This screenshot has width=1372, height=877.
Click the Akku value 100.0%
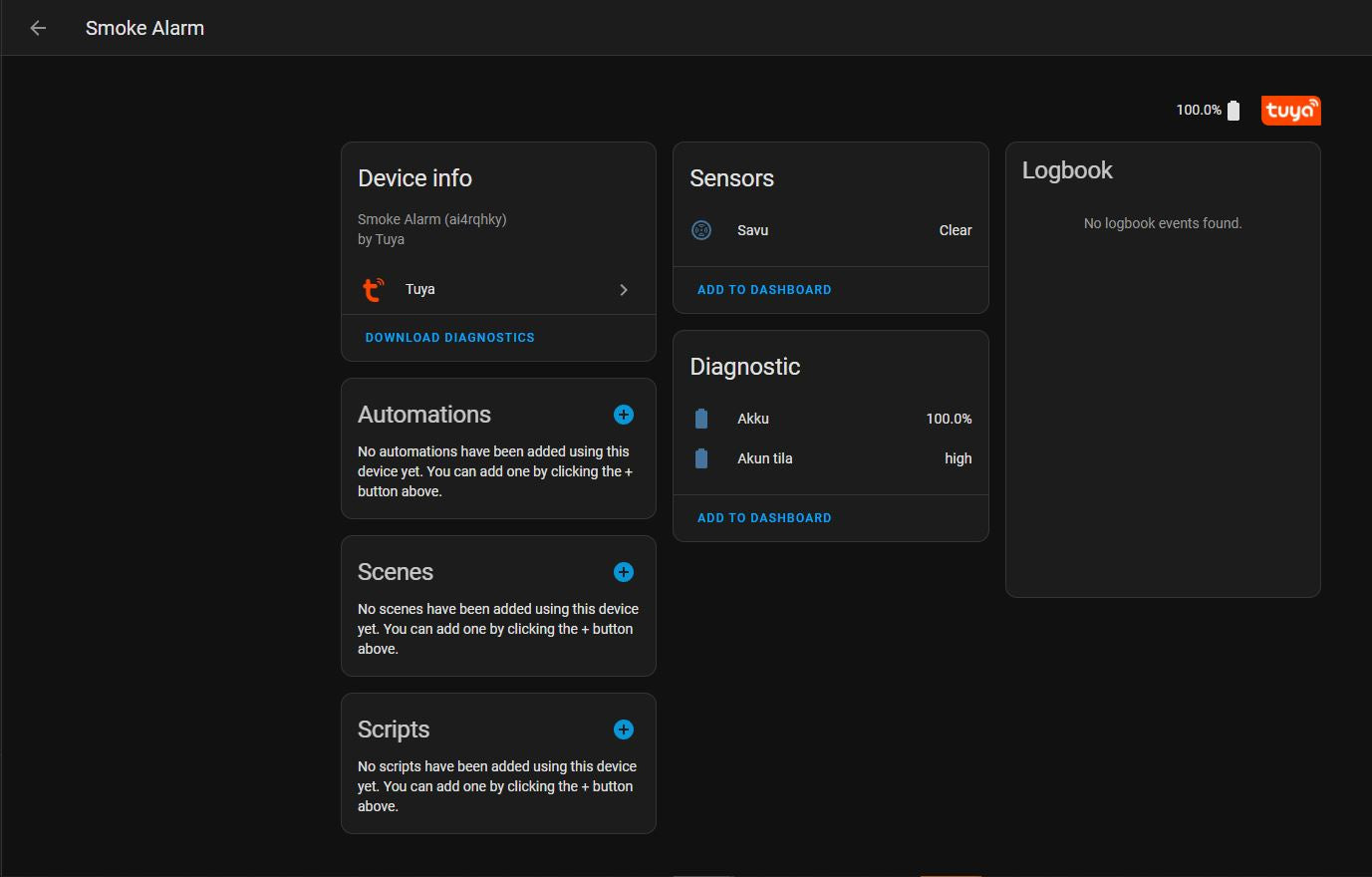click(x=949, y=419)
